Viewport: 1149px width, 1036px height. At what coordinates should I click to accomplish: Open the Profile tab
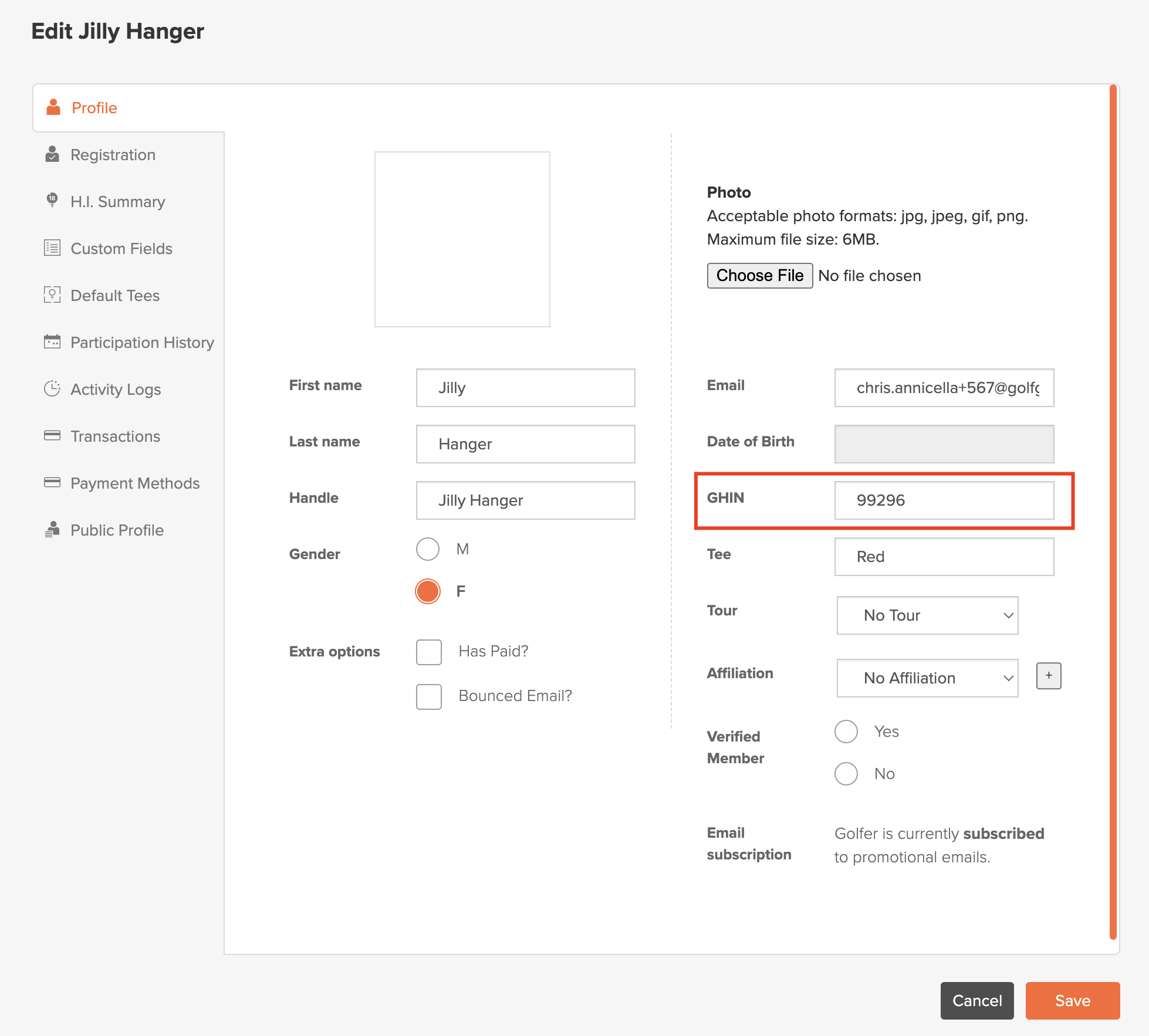129,108
